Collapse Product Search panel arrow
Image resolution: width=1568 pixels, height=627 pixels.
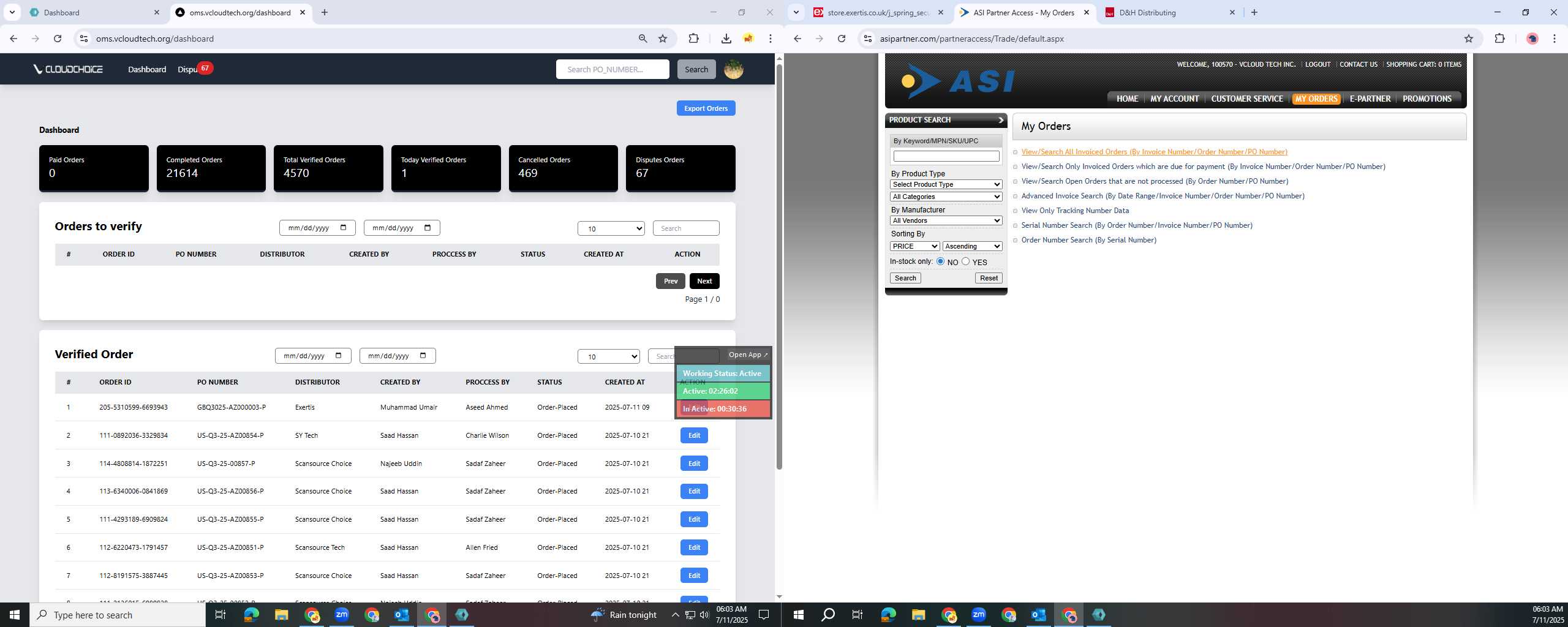[x=1001, y=120]
